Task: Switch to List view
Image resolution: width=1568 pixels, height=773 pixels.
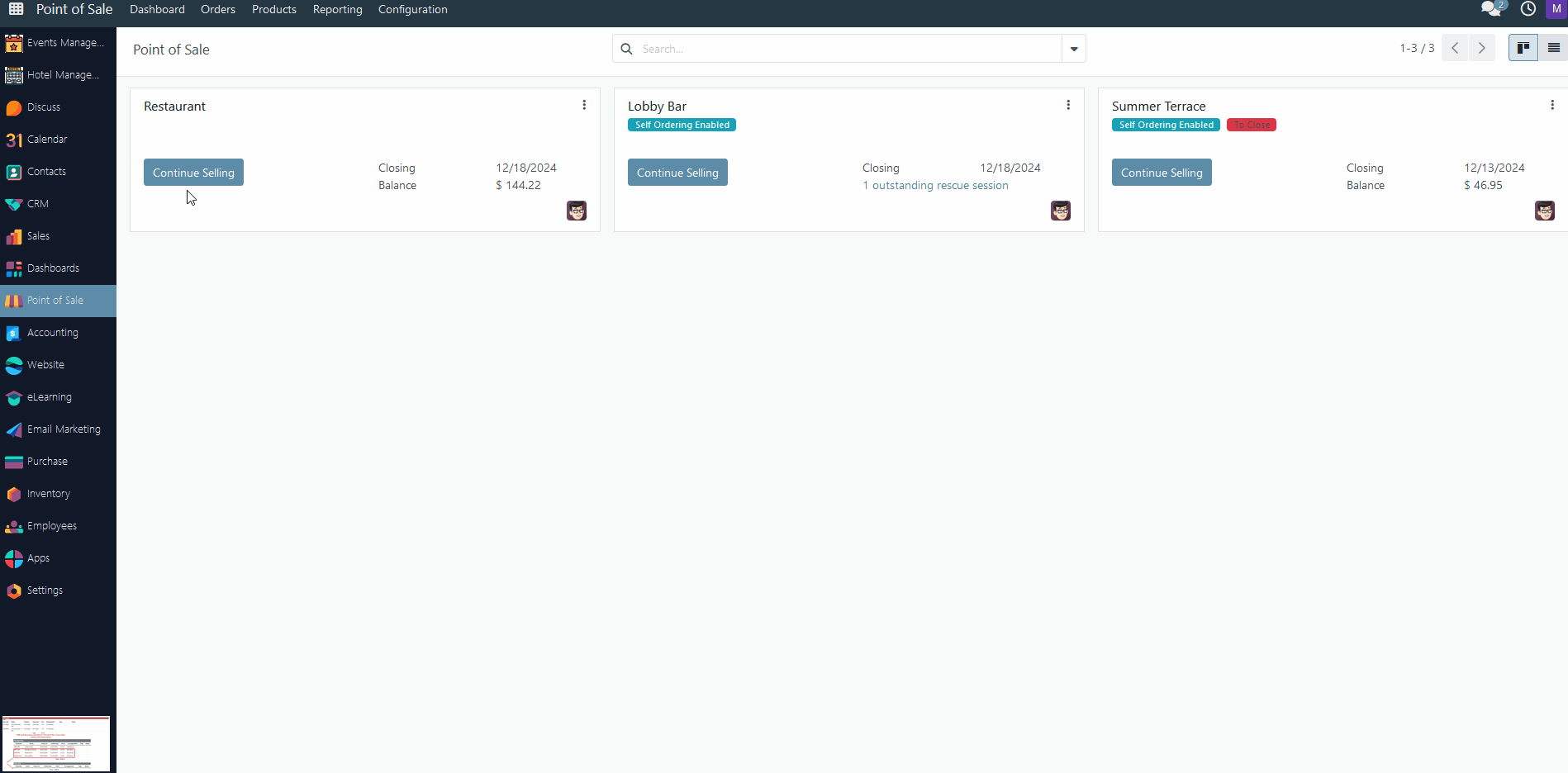Action: pyautogui.click(x=1553, y=48)
